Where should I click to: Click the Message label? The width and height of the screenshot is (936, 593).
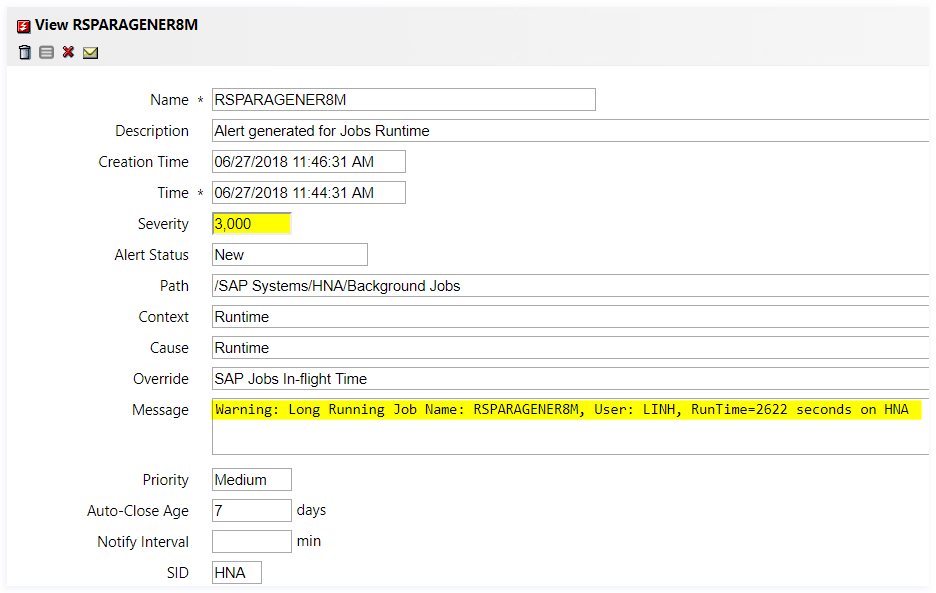pos(160,410)
